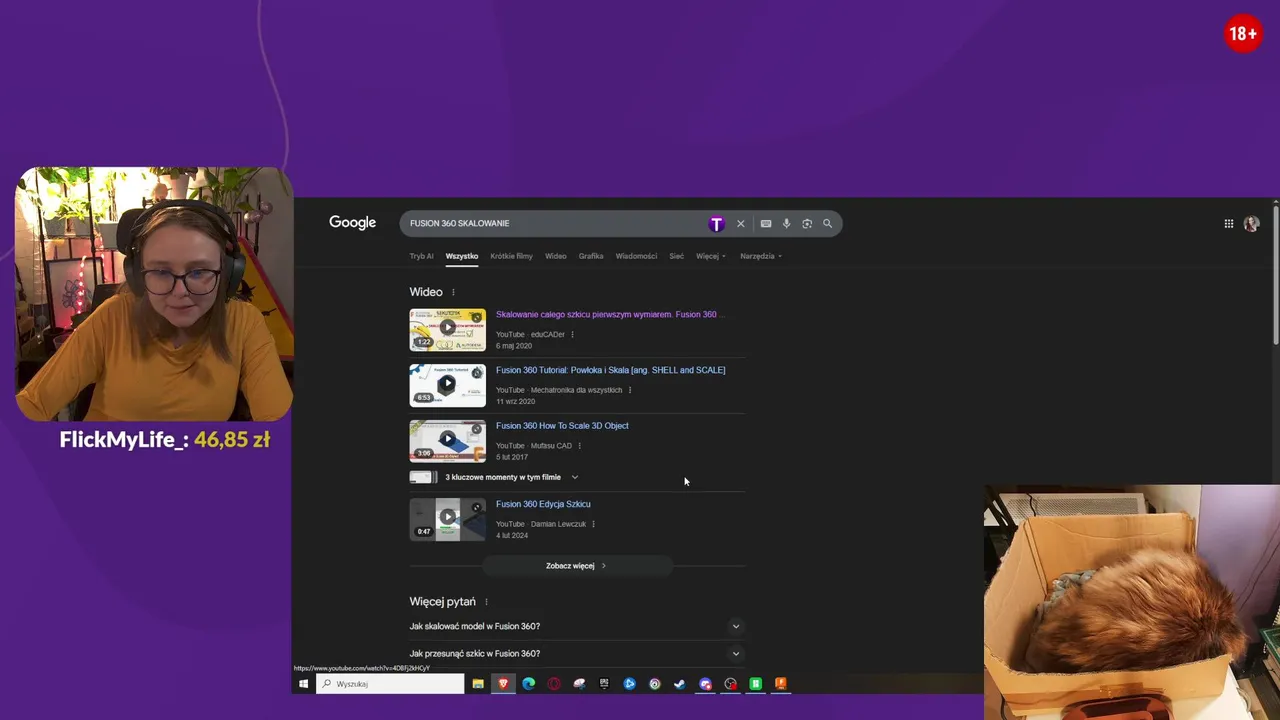Open link Fusion 360 Tutorial: Powłoka i Skala

coord(610,370)
